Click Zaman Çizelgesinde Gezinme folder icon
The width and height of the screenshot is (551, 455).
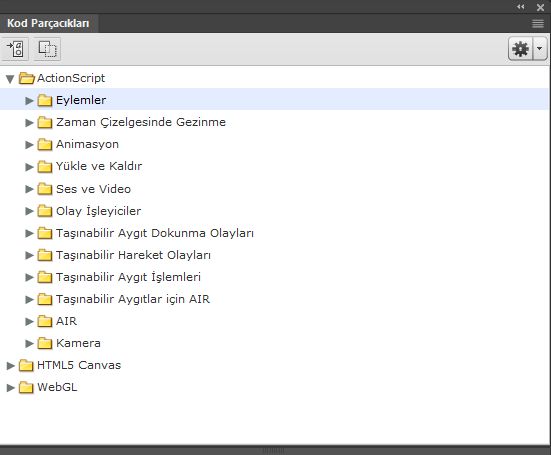[45, 122]
